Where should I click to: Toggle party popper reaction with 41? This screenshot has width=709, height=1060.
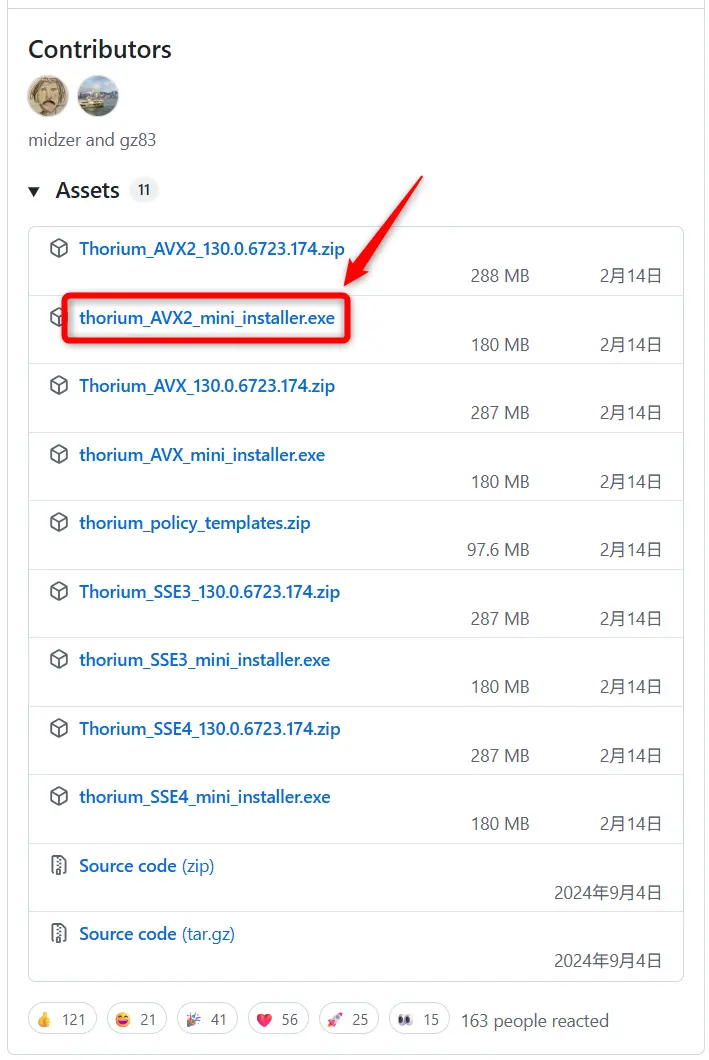pos(206,1019)
